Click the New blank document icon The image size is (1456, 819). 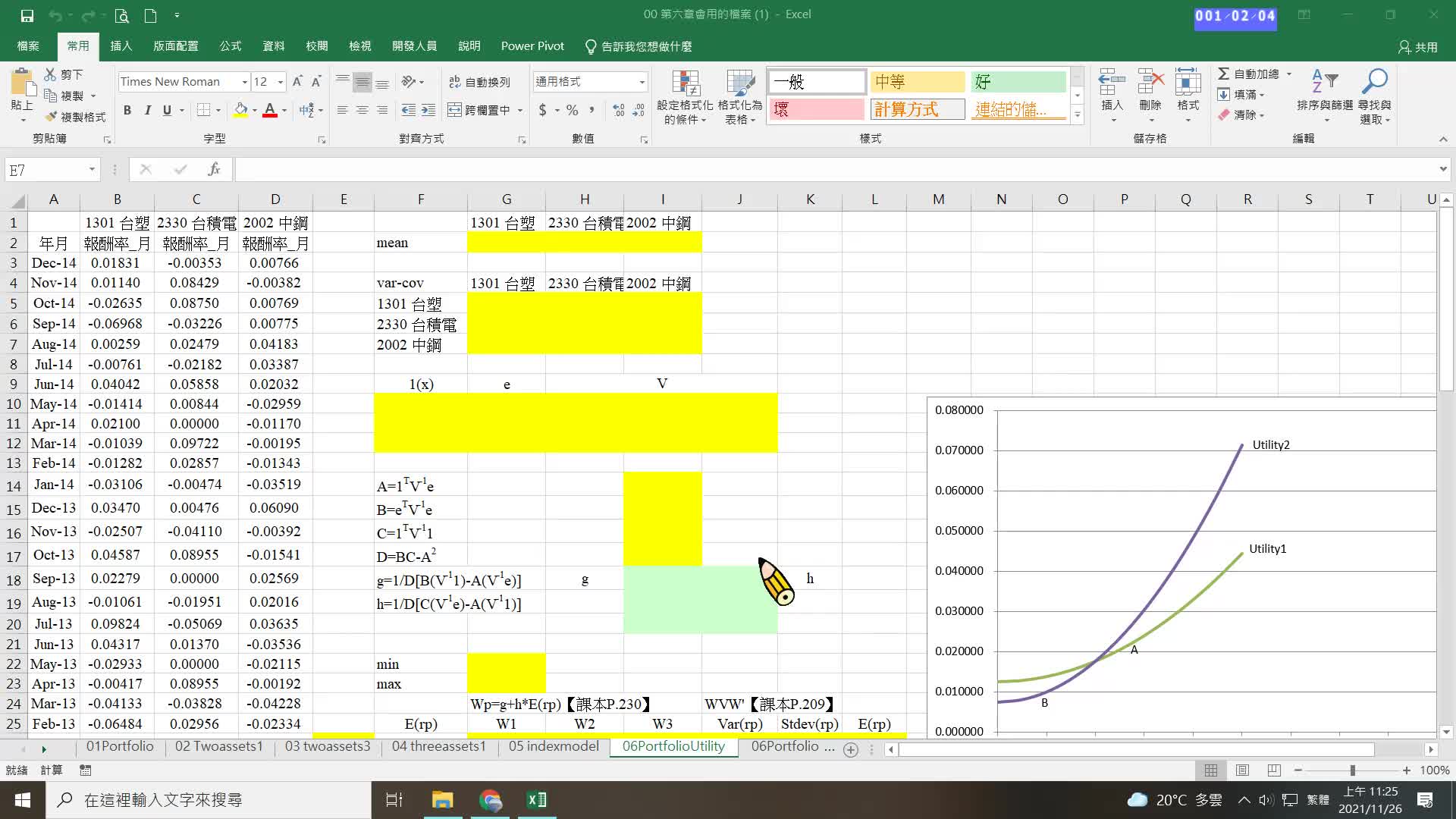(x=150, y=15)
